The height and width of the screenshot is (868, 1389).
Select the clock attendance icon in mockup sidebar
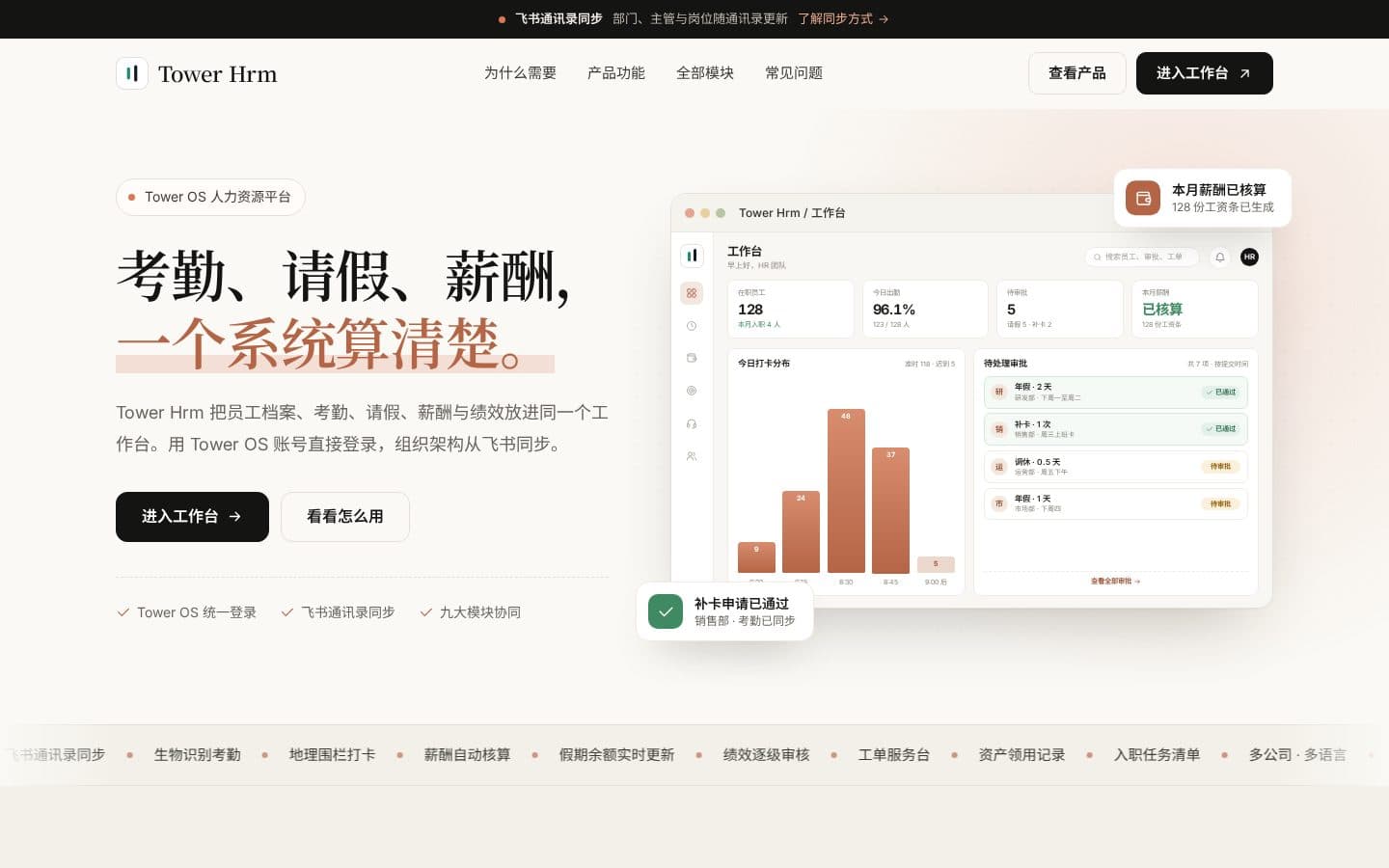[692, 326]
